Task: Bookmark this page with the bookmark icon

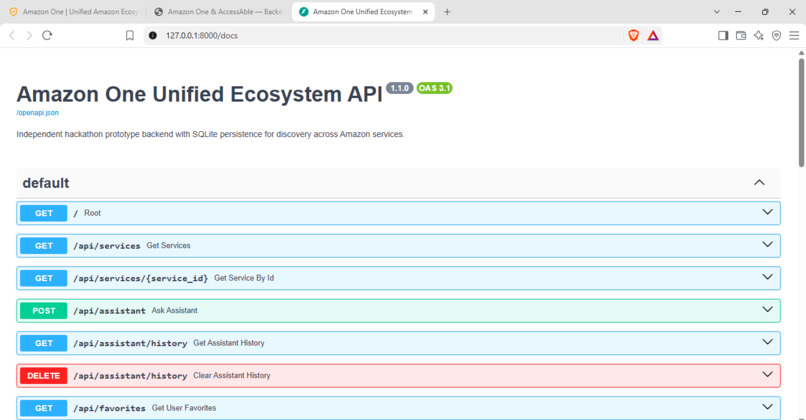Action: [x=130, y=35]
